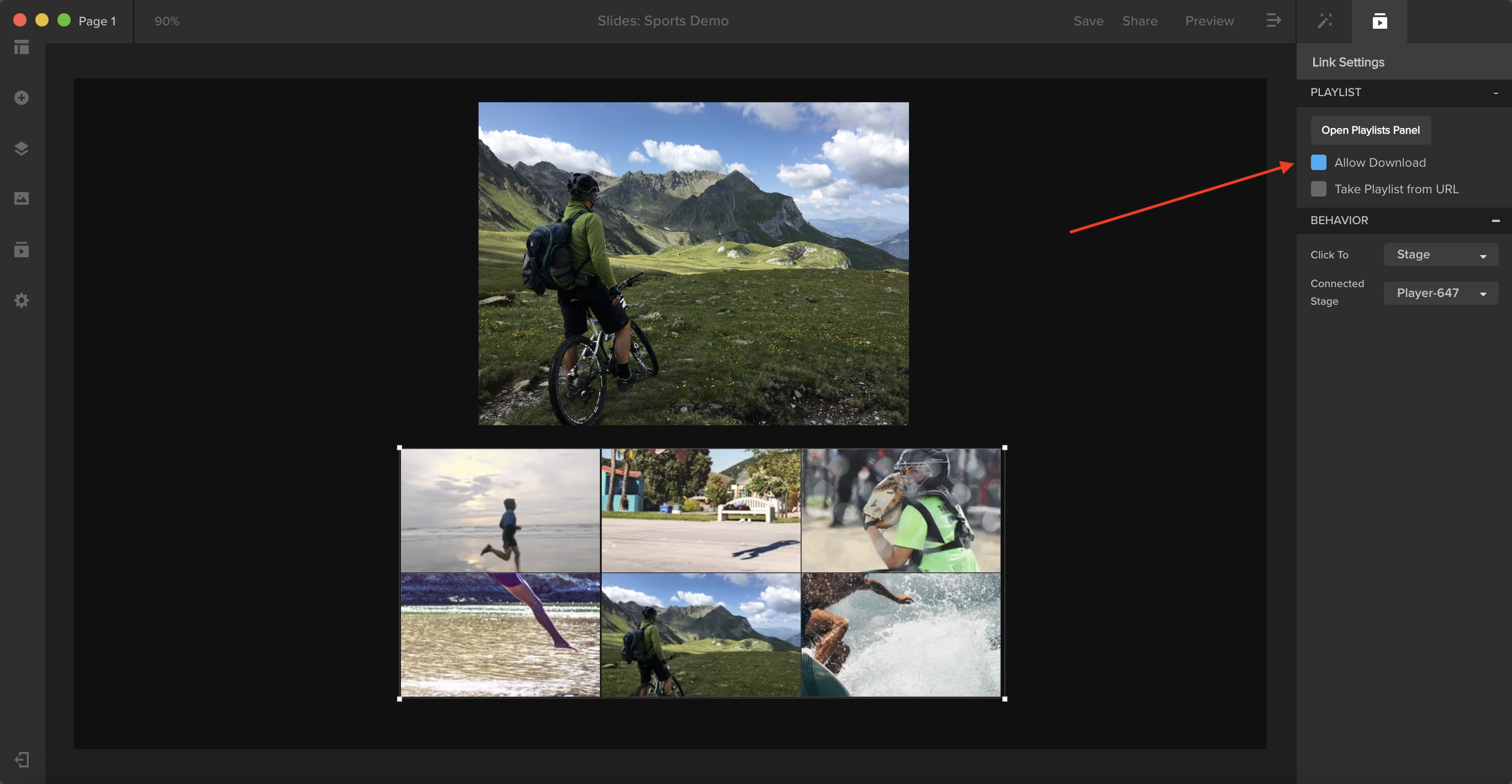The image size is (1512, 784).
Task: Switch to the playlist settings tab
Action: pyautogui.click(x=1379, y=20)
